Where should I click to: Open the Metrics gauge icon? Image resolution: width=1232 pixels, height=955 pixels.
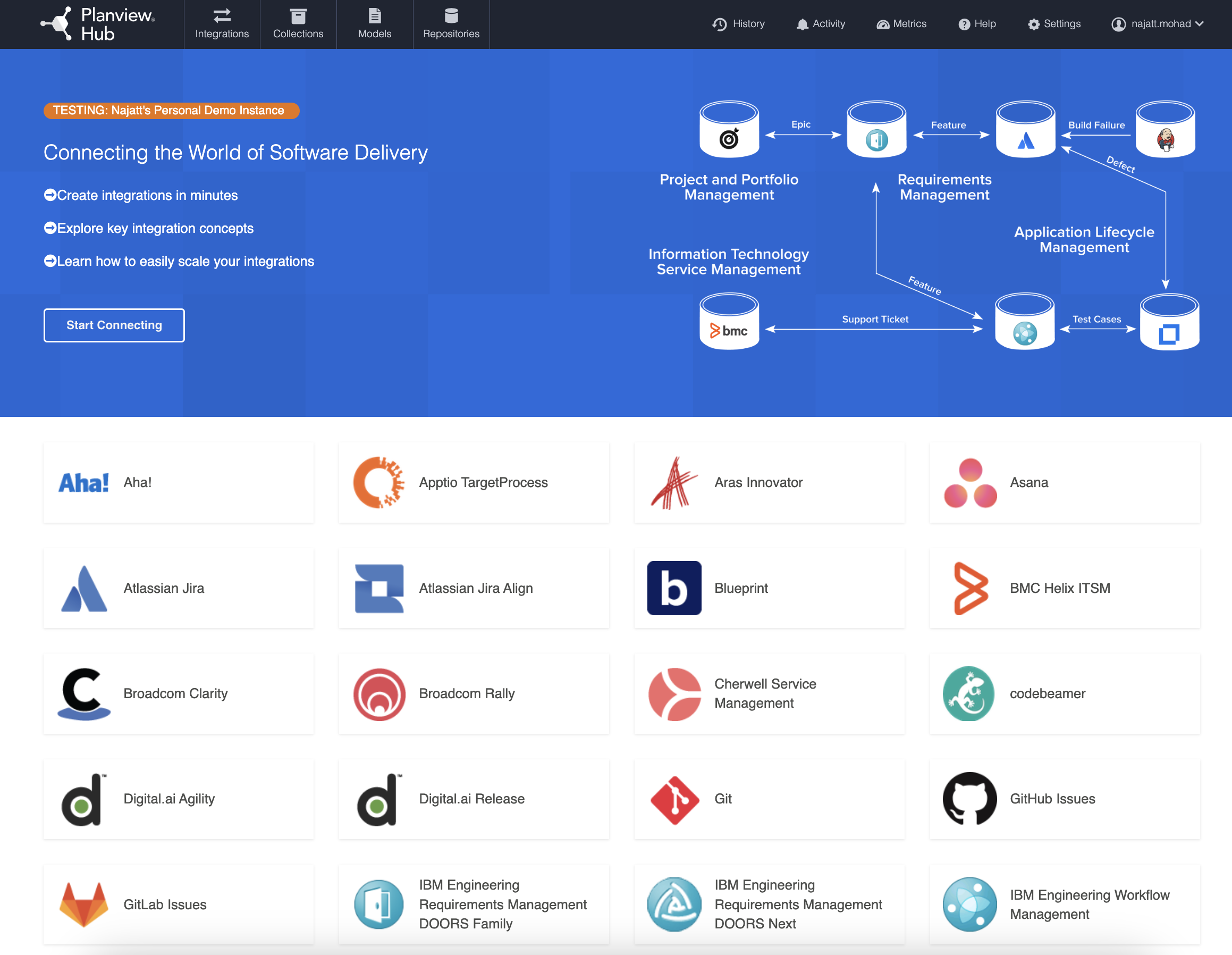882,24
